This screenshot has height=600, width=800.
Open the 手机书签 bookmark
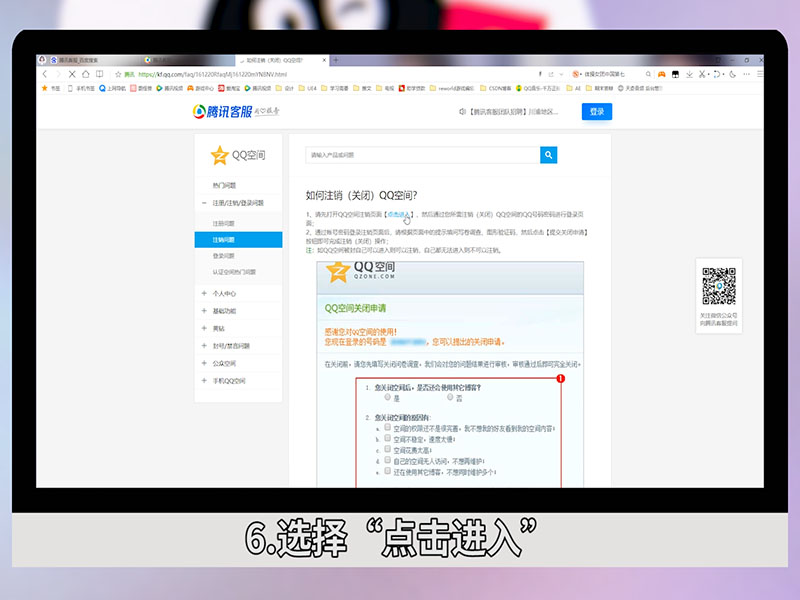click(x=81, y=88)
